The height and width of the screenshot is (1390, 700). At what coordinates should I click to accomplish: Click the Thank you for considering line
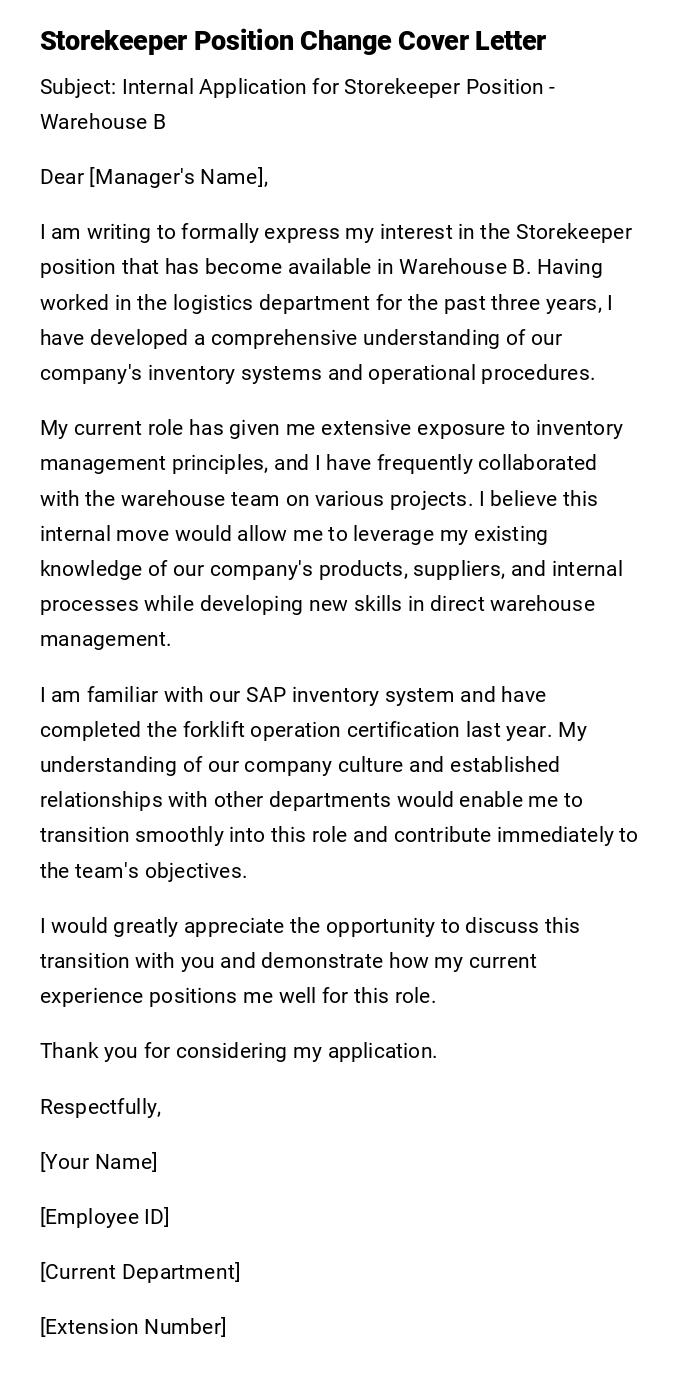pyautogui.click(x=238, y=1050)
